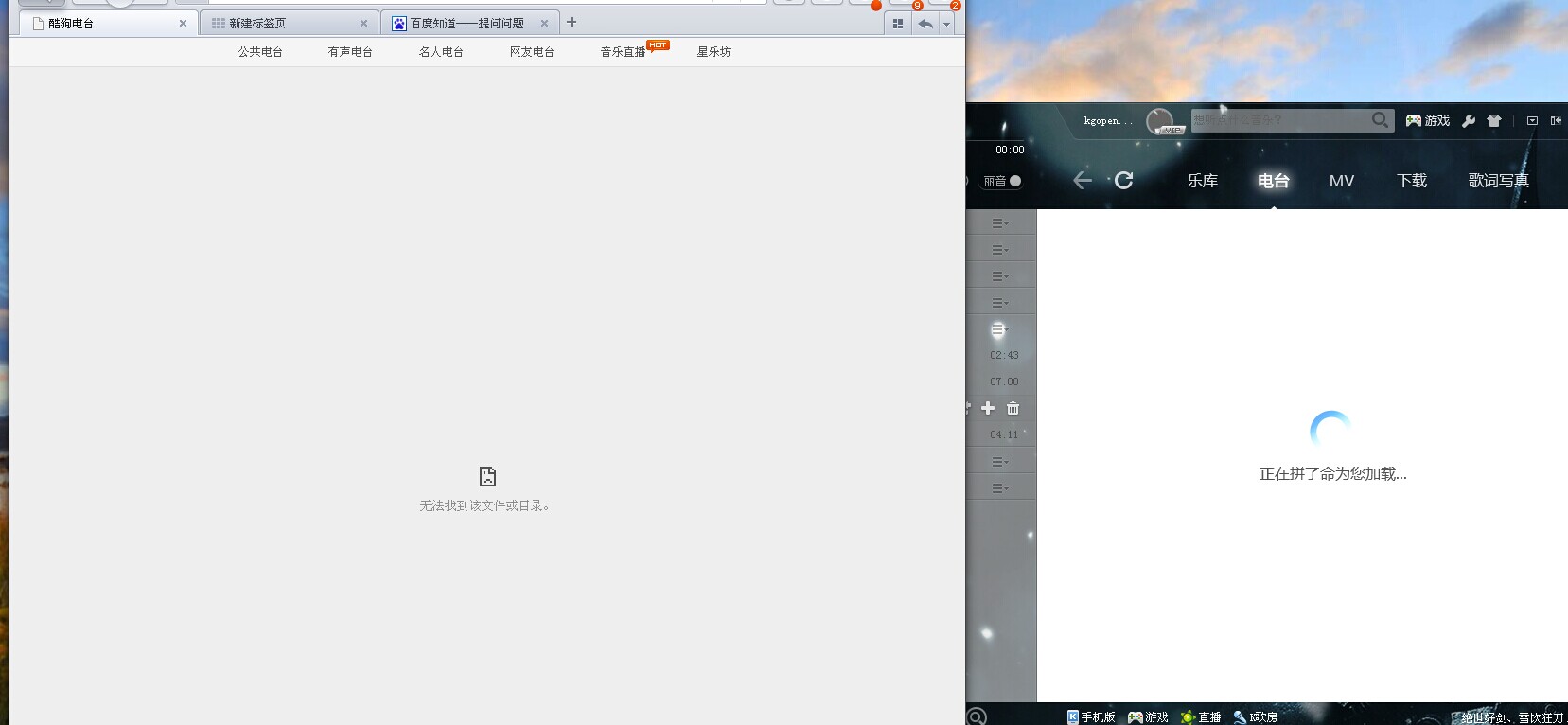This screenshot has width=1568, height=725.
Task: Open 名人电台 navigation link
Action: point(441,52)
